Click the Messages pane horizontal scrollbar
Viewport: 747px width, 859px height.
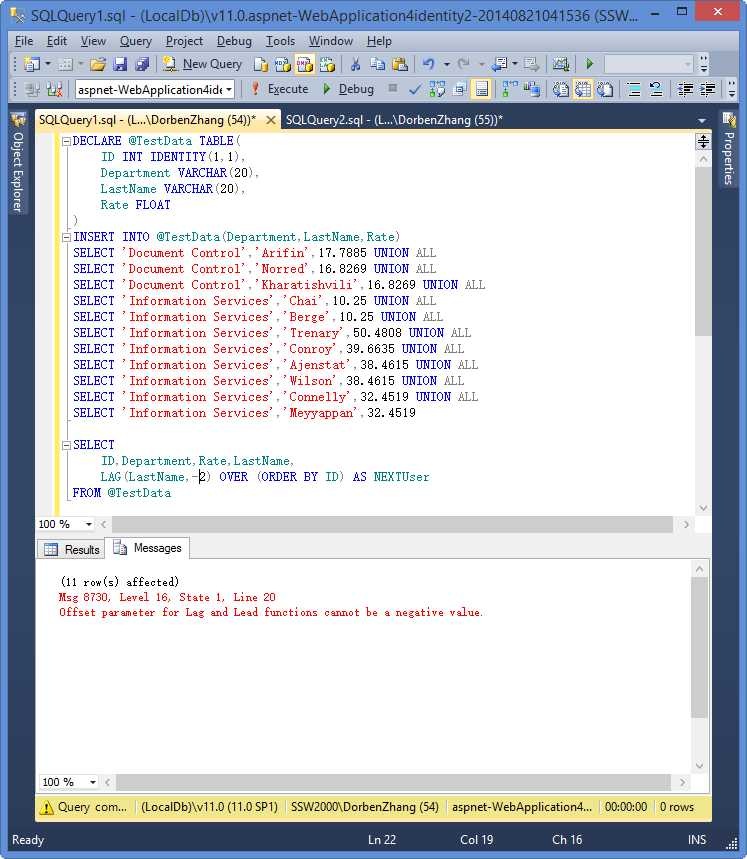click(x=394, y=782)
